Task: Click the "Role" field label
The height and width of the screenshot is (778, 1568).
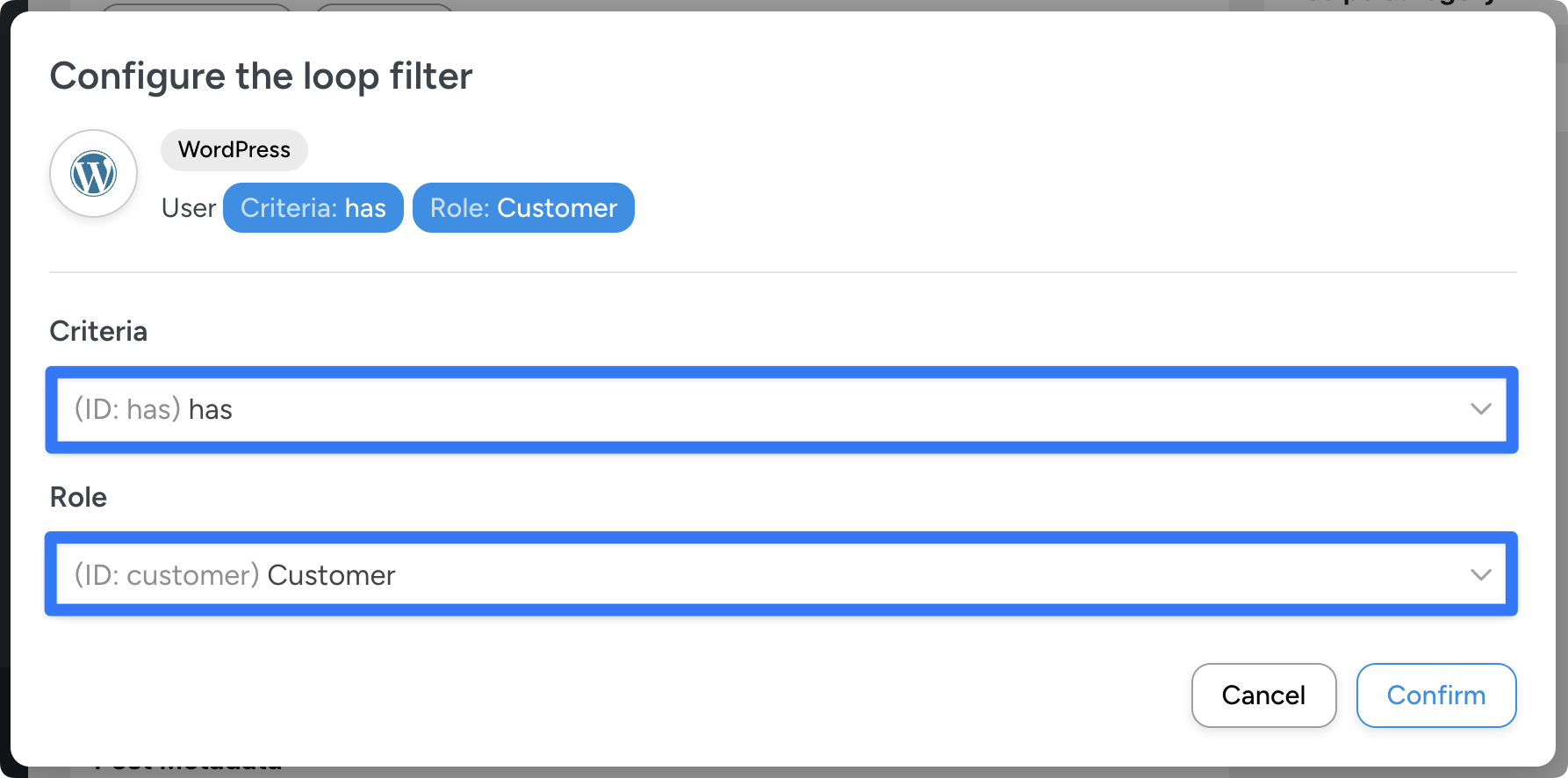Action: point(78,497)
